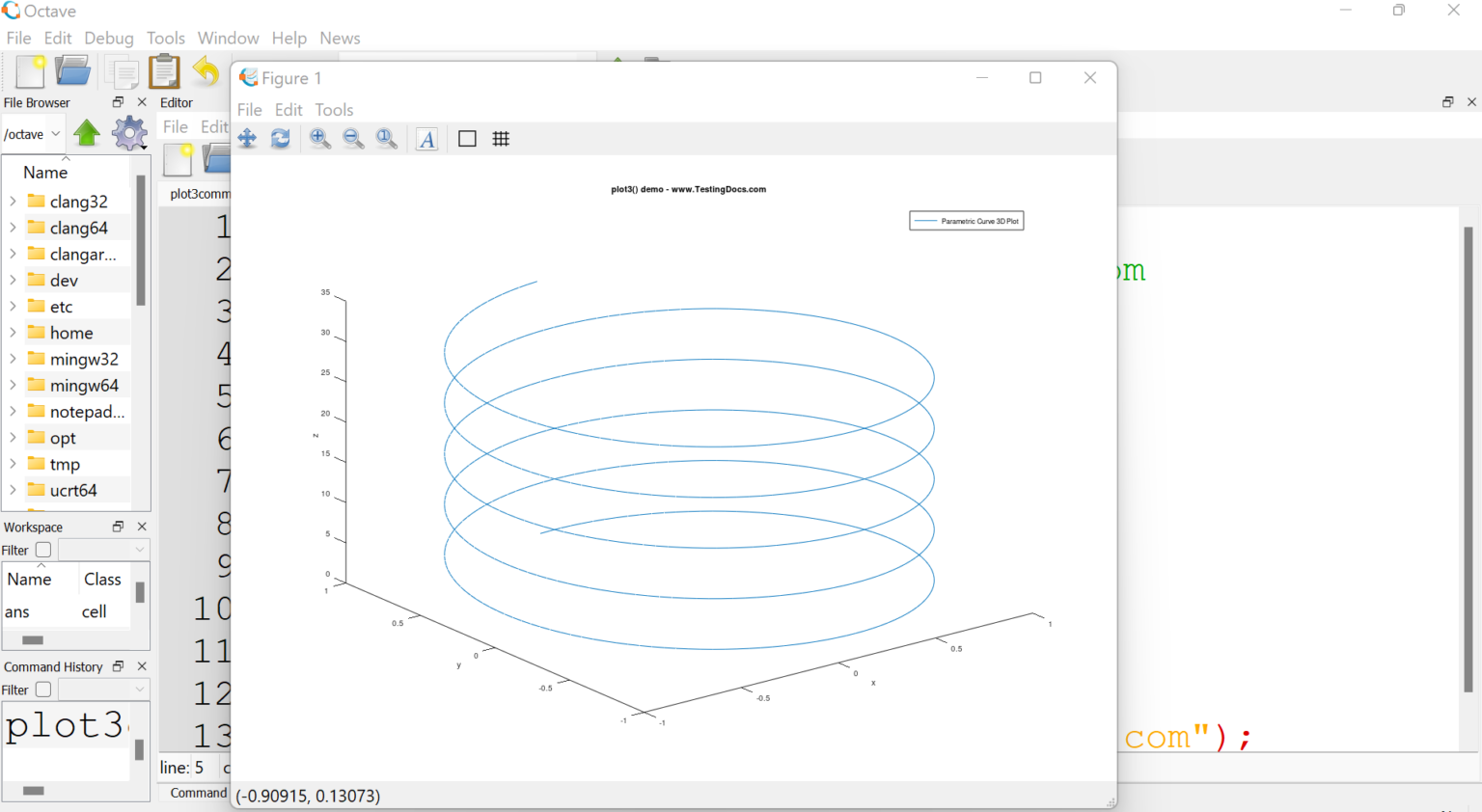This screenshot has height=812, width=1482.
Task: Select the ans variable in Workspace
Action: pyautogui.click(x=17, y=611)
